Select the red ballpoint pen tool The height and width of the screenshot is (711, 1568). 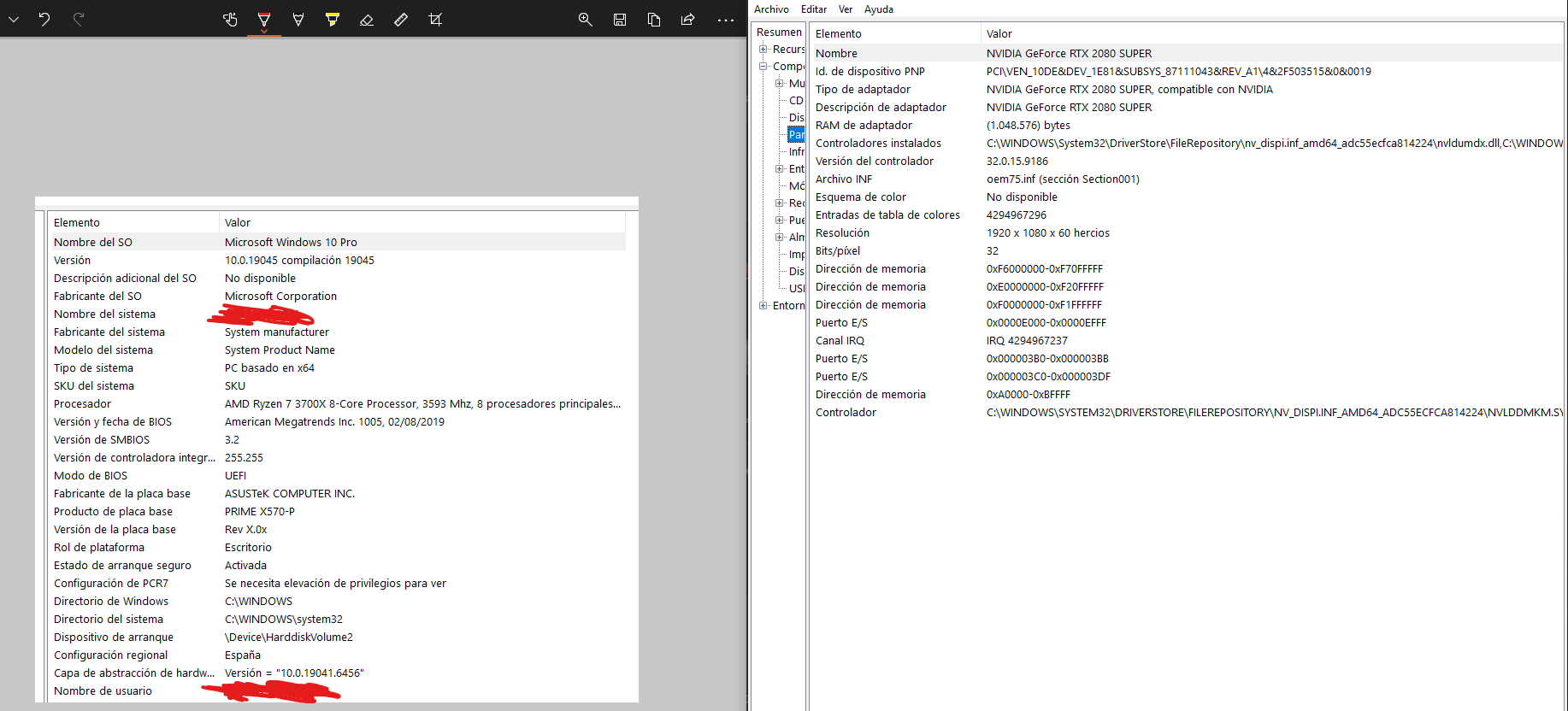pyautogui.click(x=264, y=19)
